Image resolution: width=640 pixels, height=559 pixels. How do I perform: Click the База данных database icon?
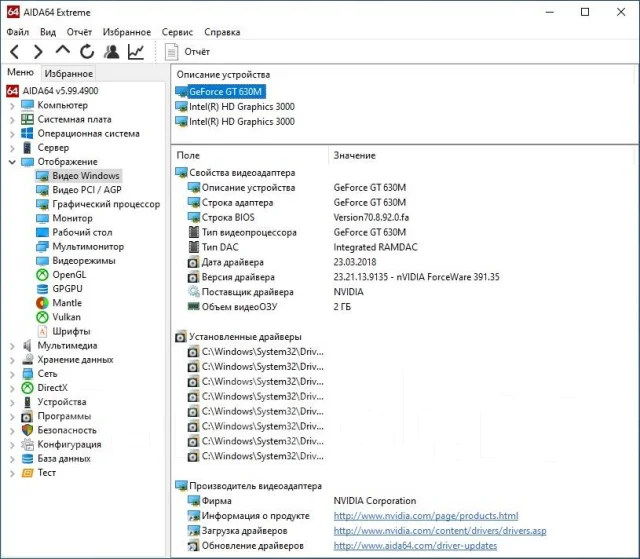coord(27,459)
